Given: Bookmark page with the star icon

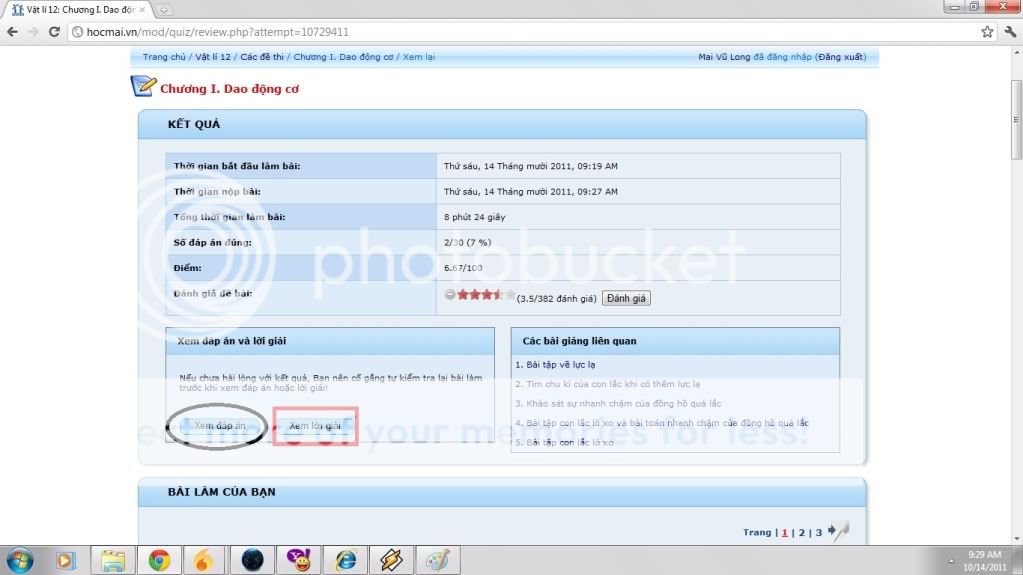Looking at the screenshot, I should [x=987, y=31].
